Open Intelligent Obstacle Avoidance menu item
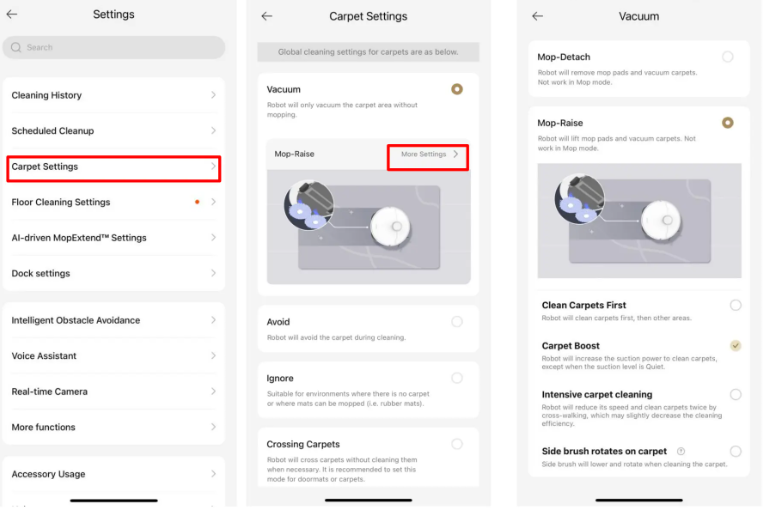The height and width of the screenshot is (511, 767). (113, 320)
